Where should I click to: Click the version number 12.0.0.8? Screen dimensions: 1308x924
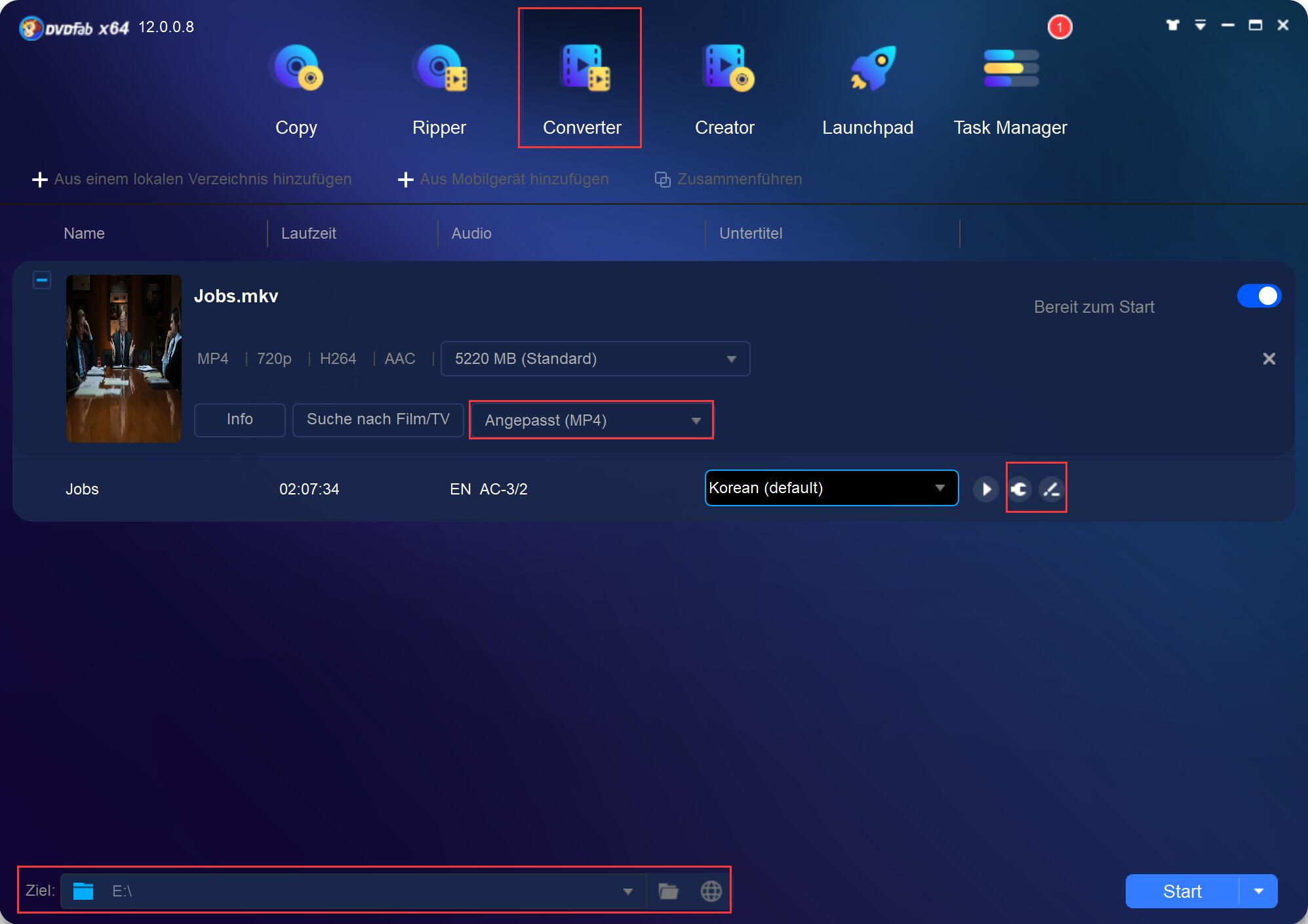[x=166, y=27]
